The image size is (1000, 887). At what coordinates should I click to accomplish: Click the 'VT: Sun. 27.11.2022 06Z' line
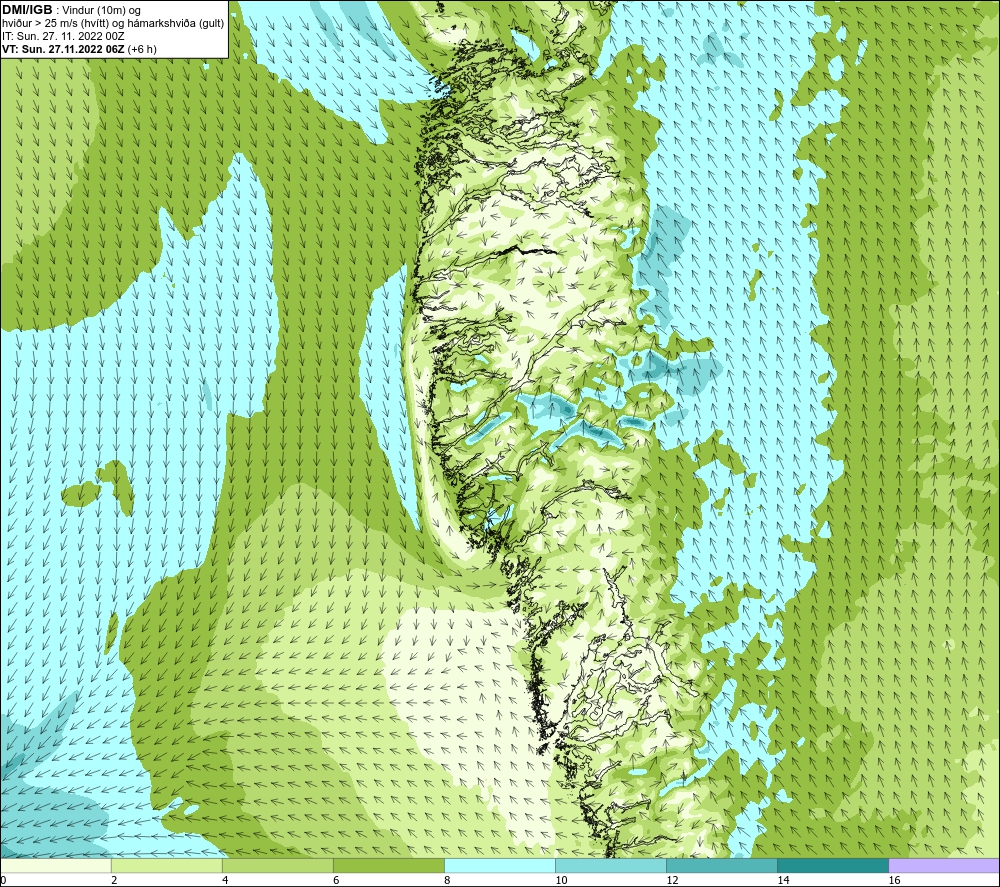pyautogui.click(x=79, y=49)
